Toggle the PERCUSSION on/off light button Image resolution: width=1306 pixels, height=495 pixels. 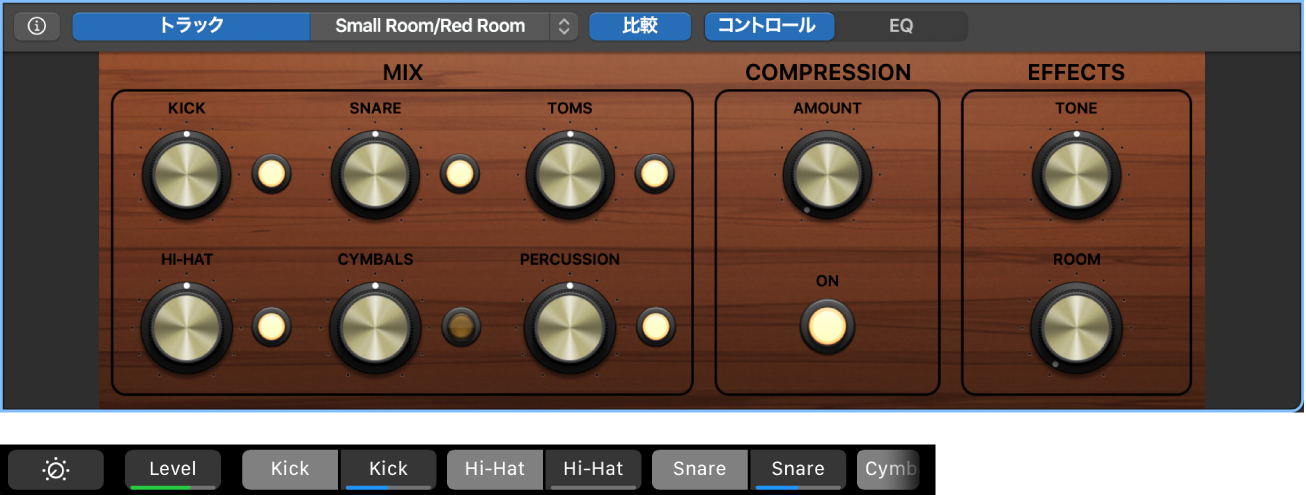(x=654, y=326)
